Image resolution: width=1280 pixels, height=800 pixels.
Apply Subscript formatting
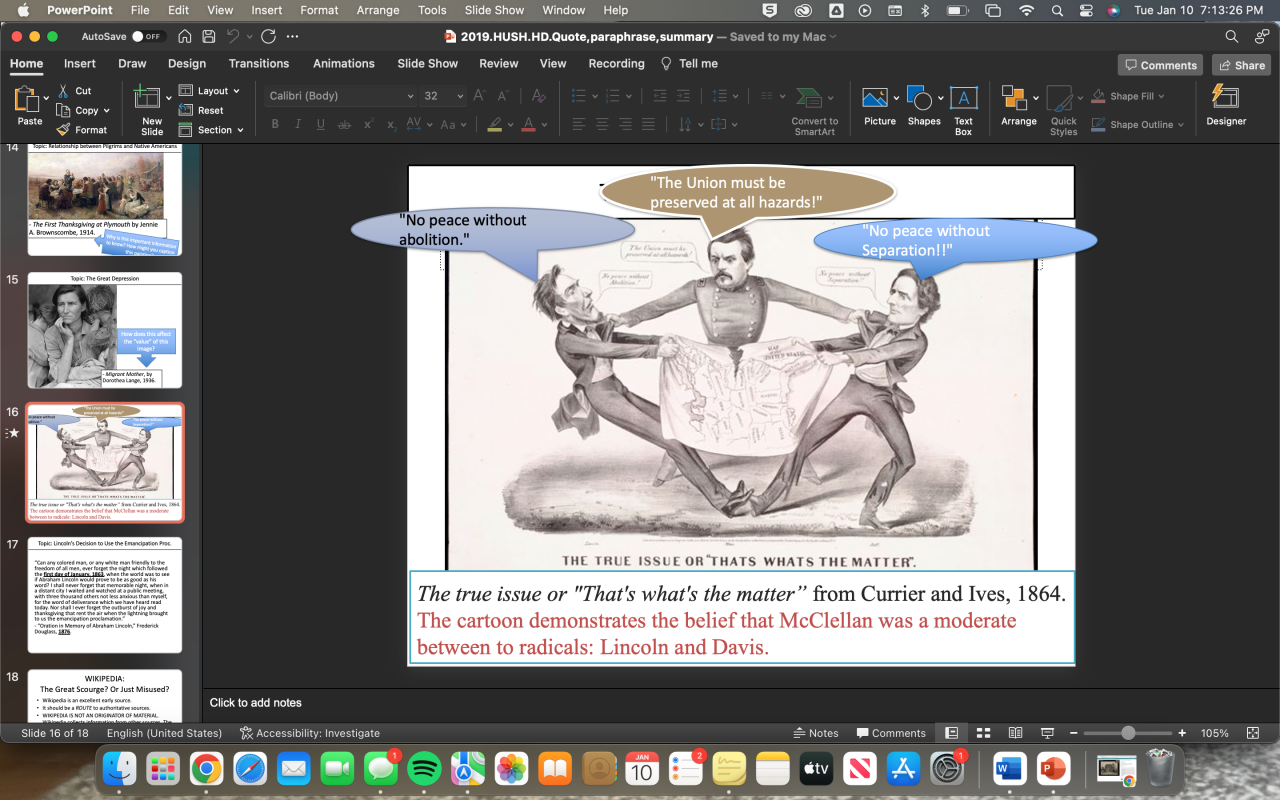pyautogui.click(x=391, y=125)
